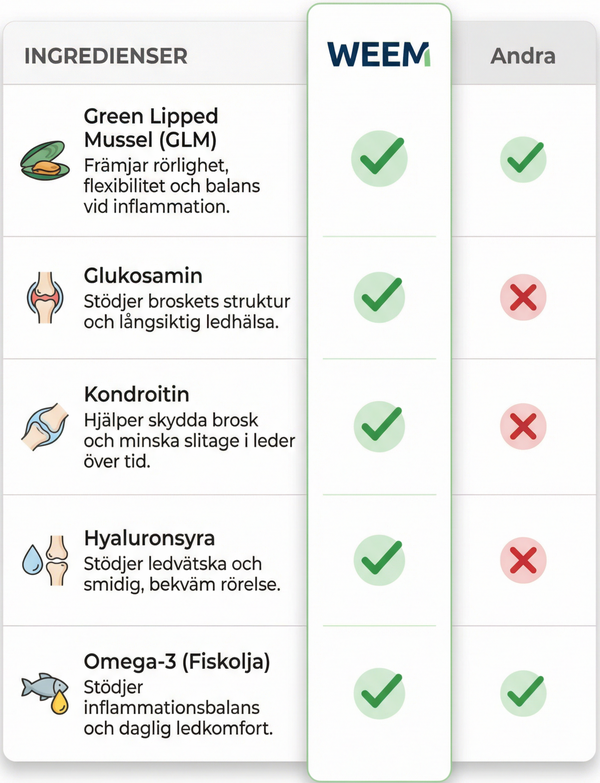Click the Omega-3 (Fiskolja) title
600x783 pixels.
[177, 662]
